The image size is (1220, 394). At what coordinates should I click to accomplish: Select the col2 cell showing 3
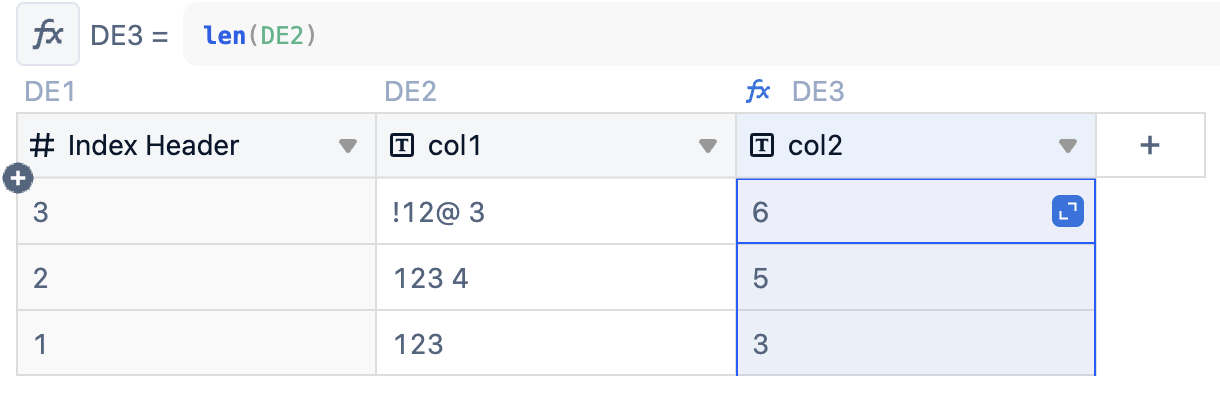coord(916,343)
